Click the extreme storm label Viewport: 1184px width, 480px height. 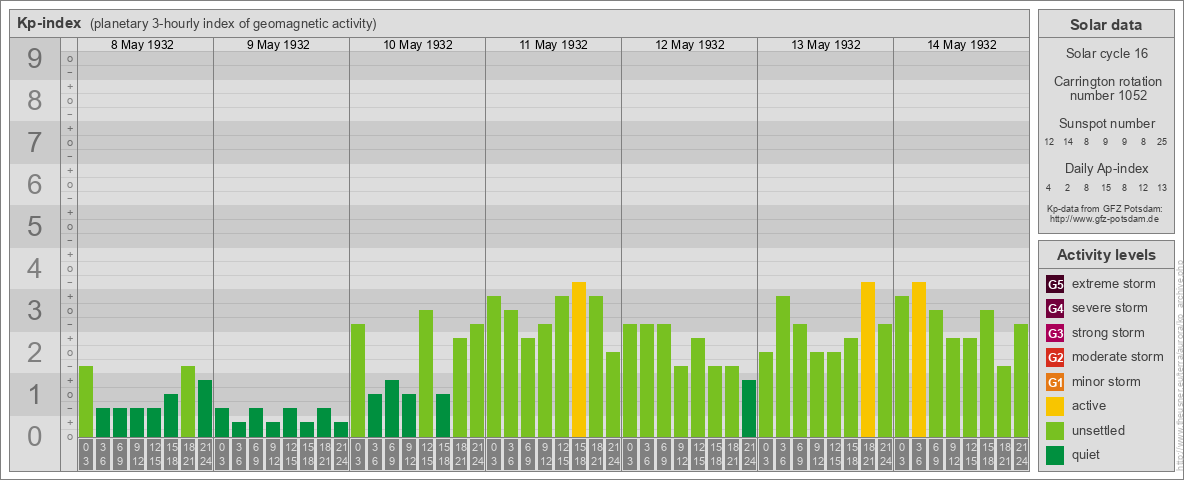pyautogui.click(x=1114, y=284)
